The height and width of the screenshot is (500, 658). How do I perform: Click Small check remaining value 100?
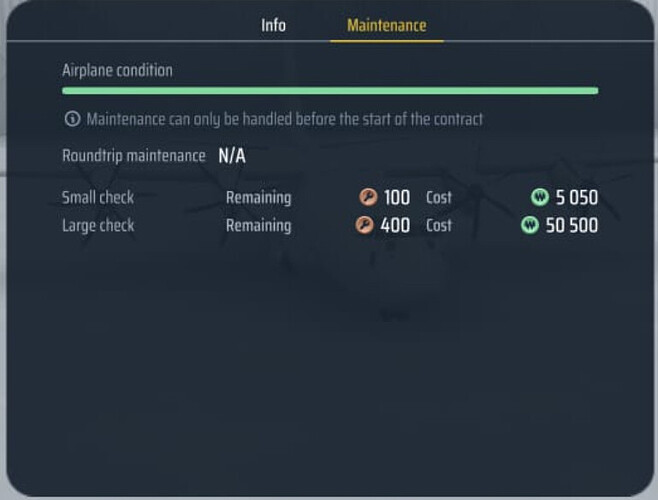[x=397, y=197]
